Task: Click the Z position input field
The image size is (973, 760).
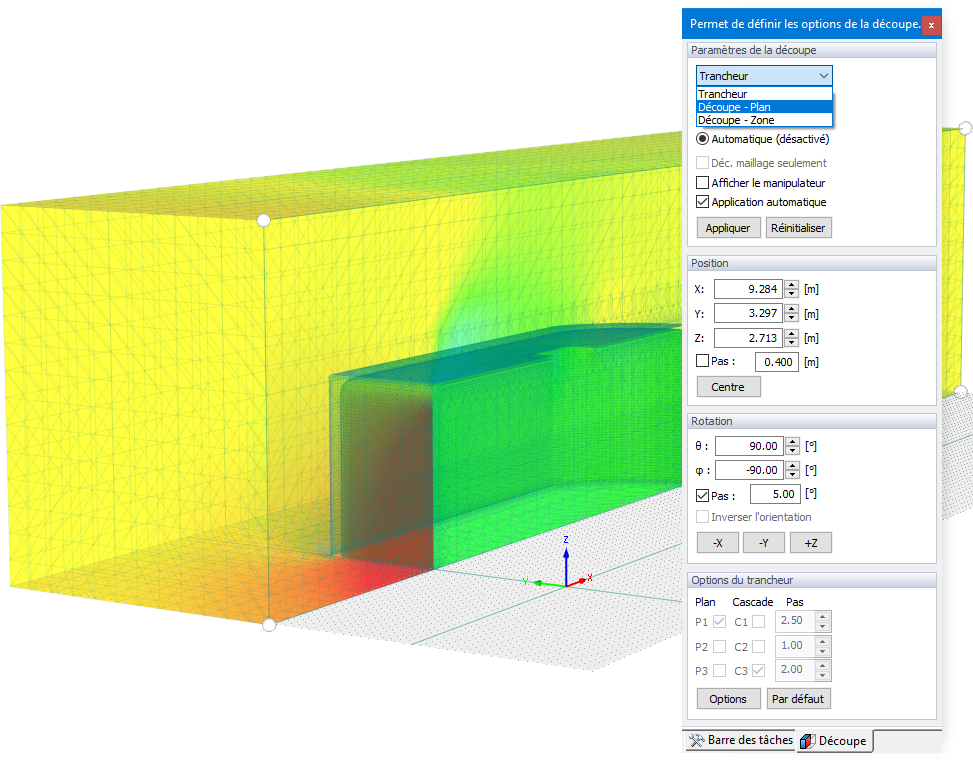Action: coord(748,338)
